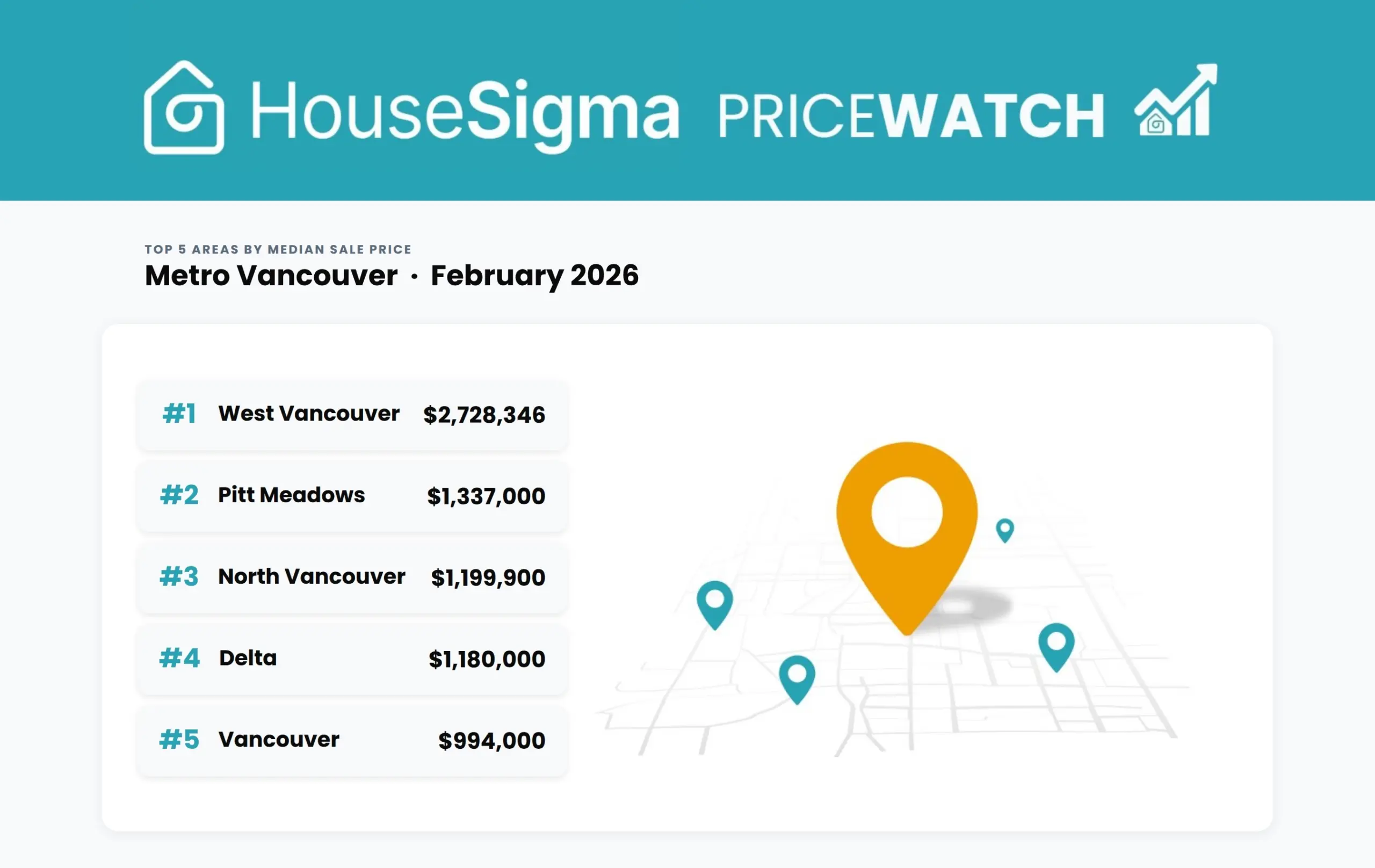1375x868 pixels.
Task: Select the lowest teal map pin
Action: (797, 678)
